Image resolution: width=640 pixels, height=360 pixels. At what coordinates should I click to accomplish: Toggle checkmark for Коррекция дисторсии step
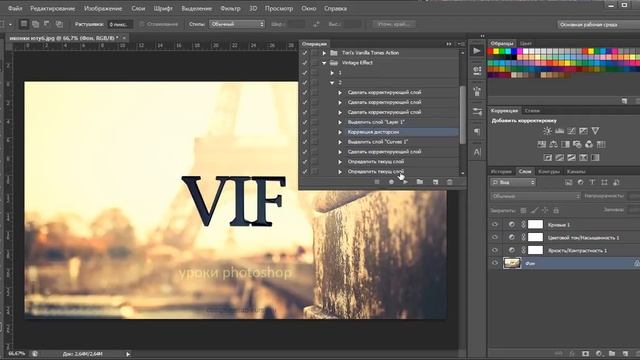tap(304, 132)
